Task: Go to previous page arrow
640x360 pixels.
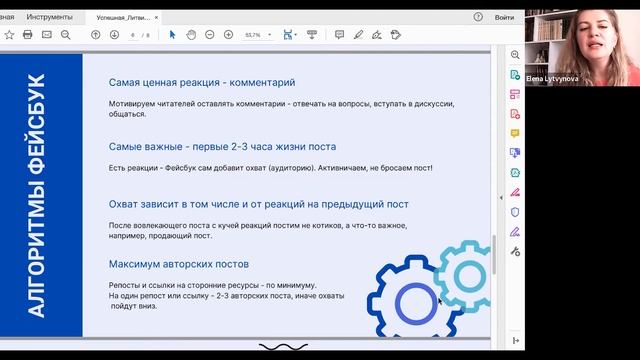Action: pos(96,35)
